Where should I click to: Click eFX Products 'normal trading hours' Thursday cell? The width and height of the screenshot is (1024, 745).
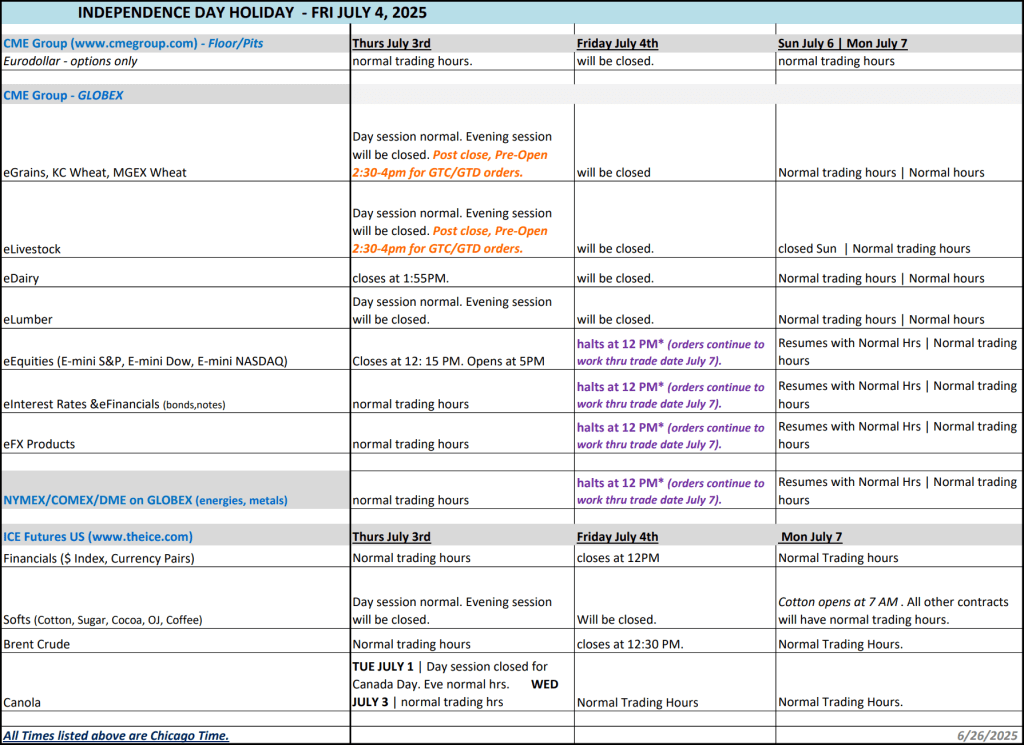pyautogui.click(x=410, y=444)
